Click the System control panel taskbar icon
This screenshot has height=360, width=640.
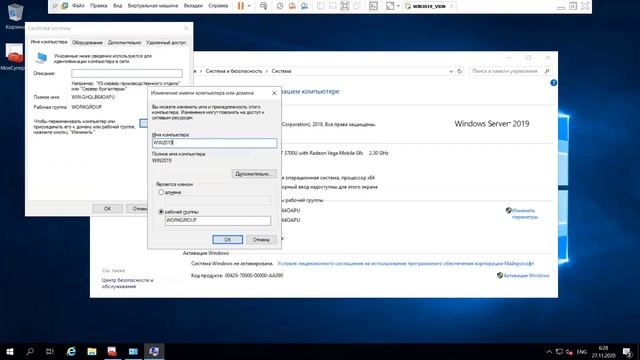coord(154,351)
